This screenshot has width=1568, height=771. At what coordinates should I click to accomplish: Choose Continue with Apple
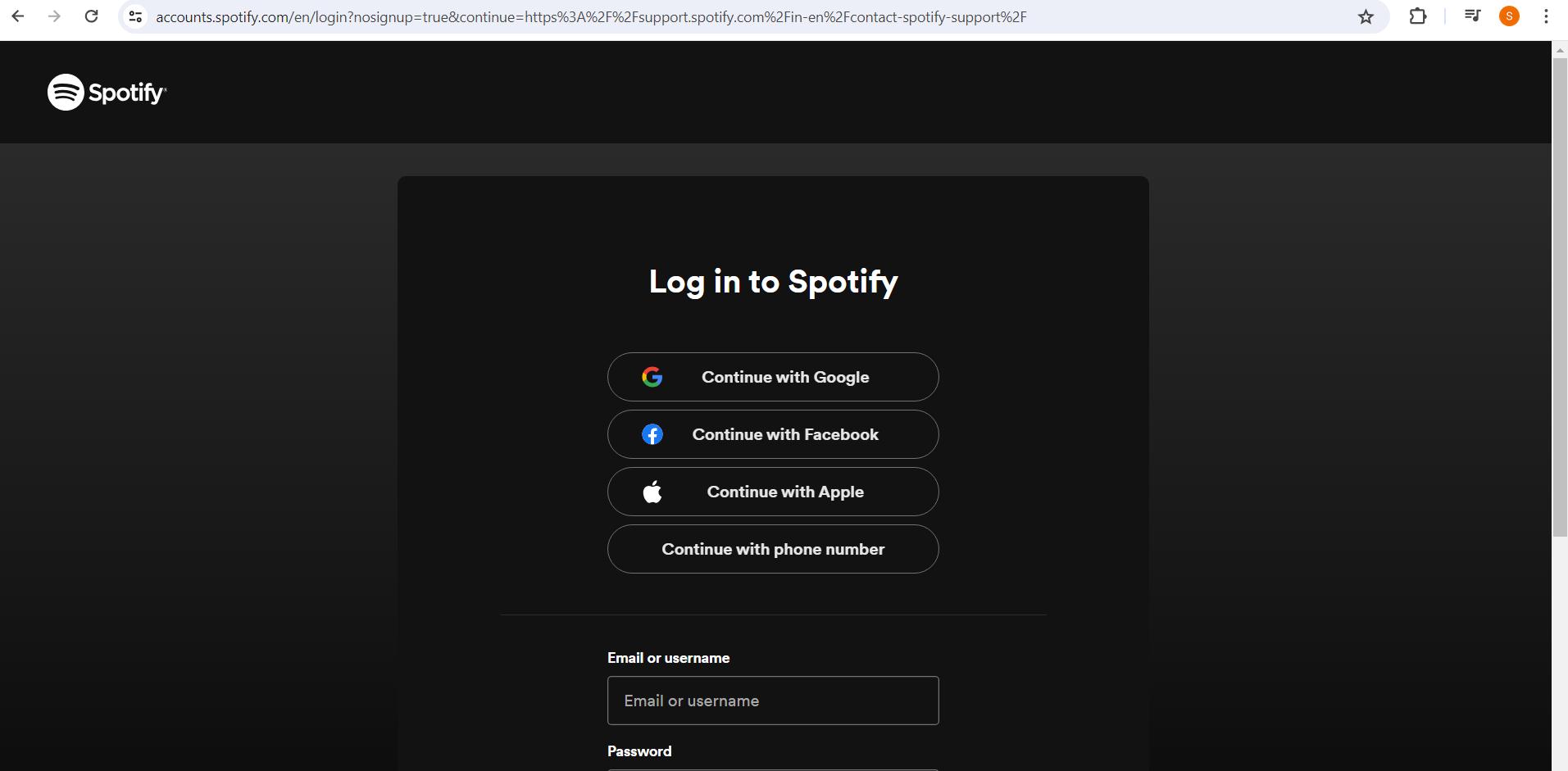click(772, 492)
